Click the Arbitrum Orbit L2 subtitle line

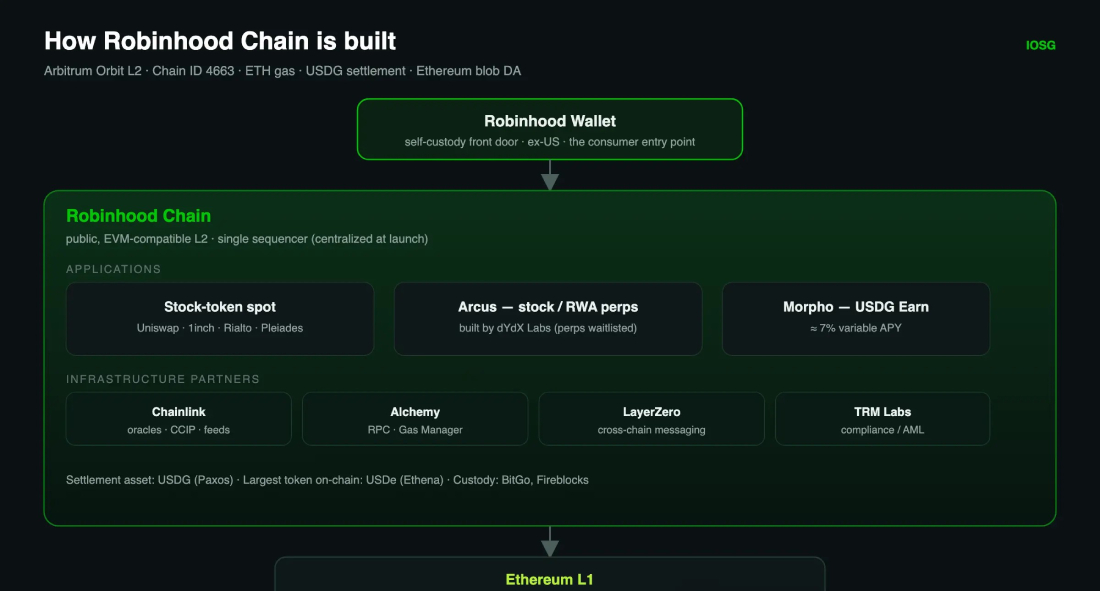pos(283,71)
